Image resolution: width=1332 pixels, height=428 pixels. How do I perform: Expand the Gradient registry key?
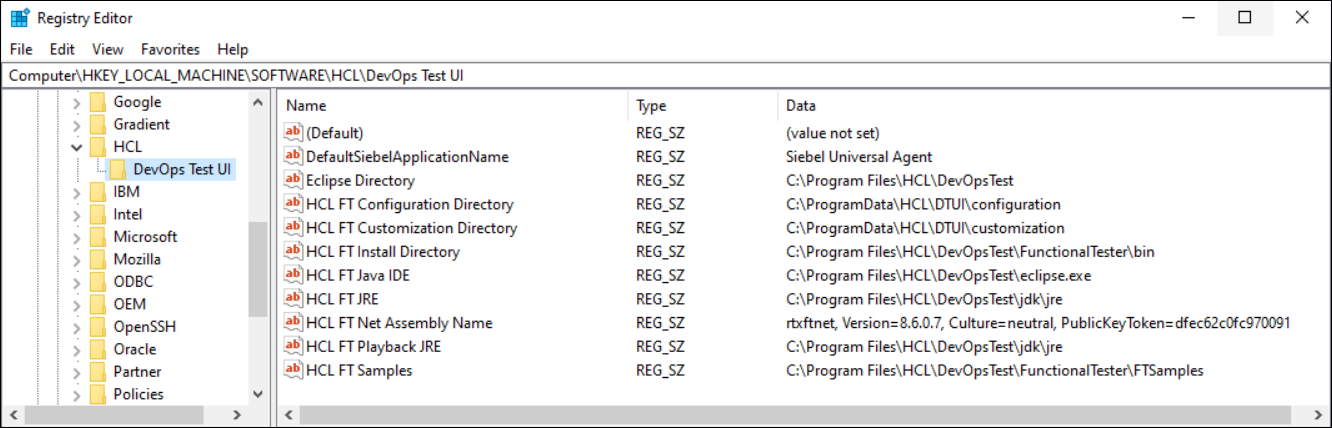pyautogui.click(x=76, y=124)
